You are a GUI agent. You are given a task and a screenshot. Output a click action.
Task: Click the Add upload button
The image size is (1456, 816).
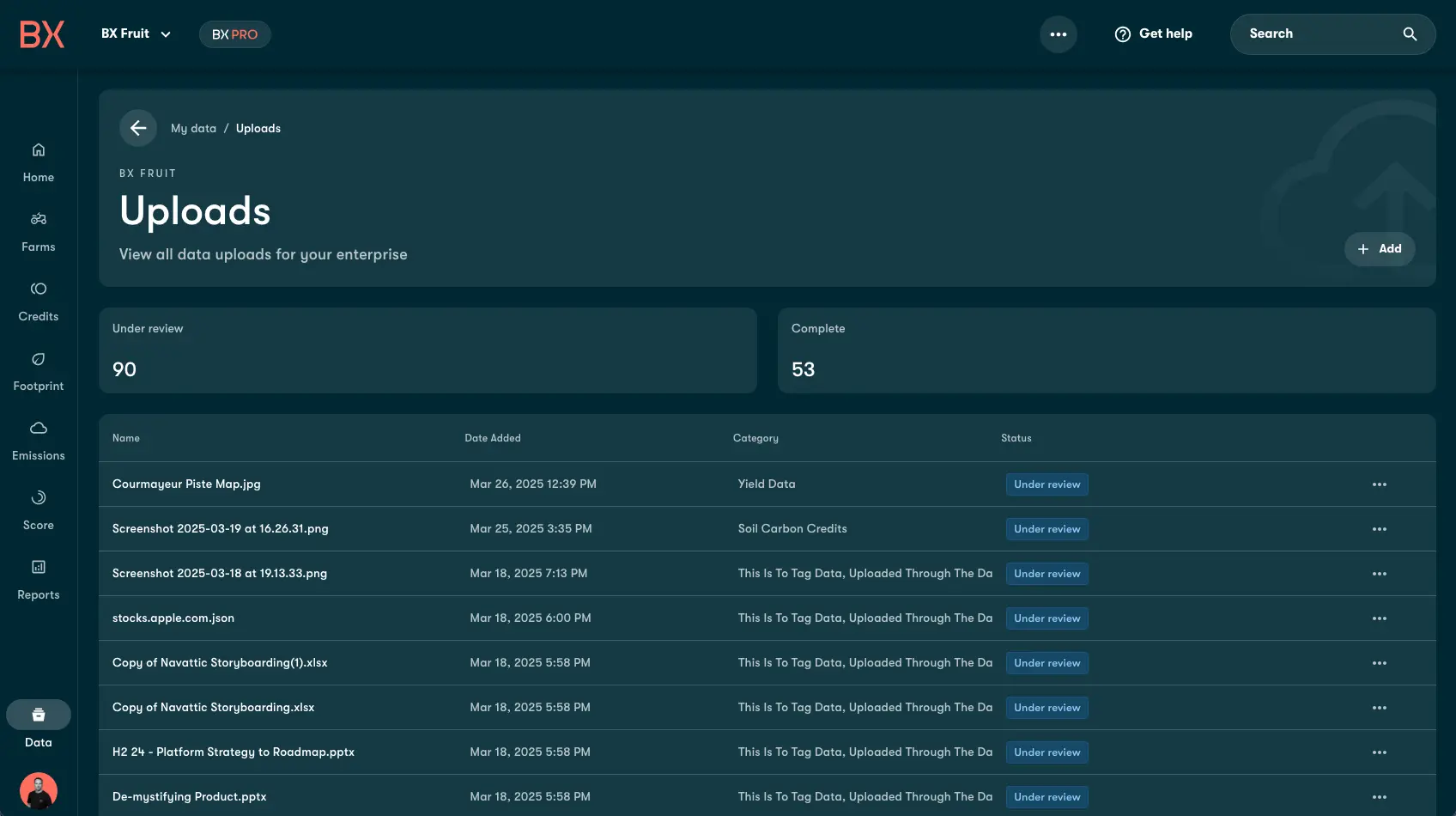[1379, 249]
